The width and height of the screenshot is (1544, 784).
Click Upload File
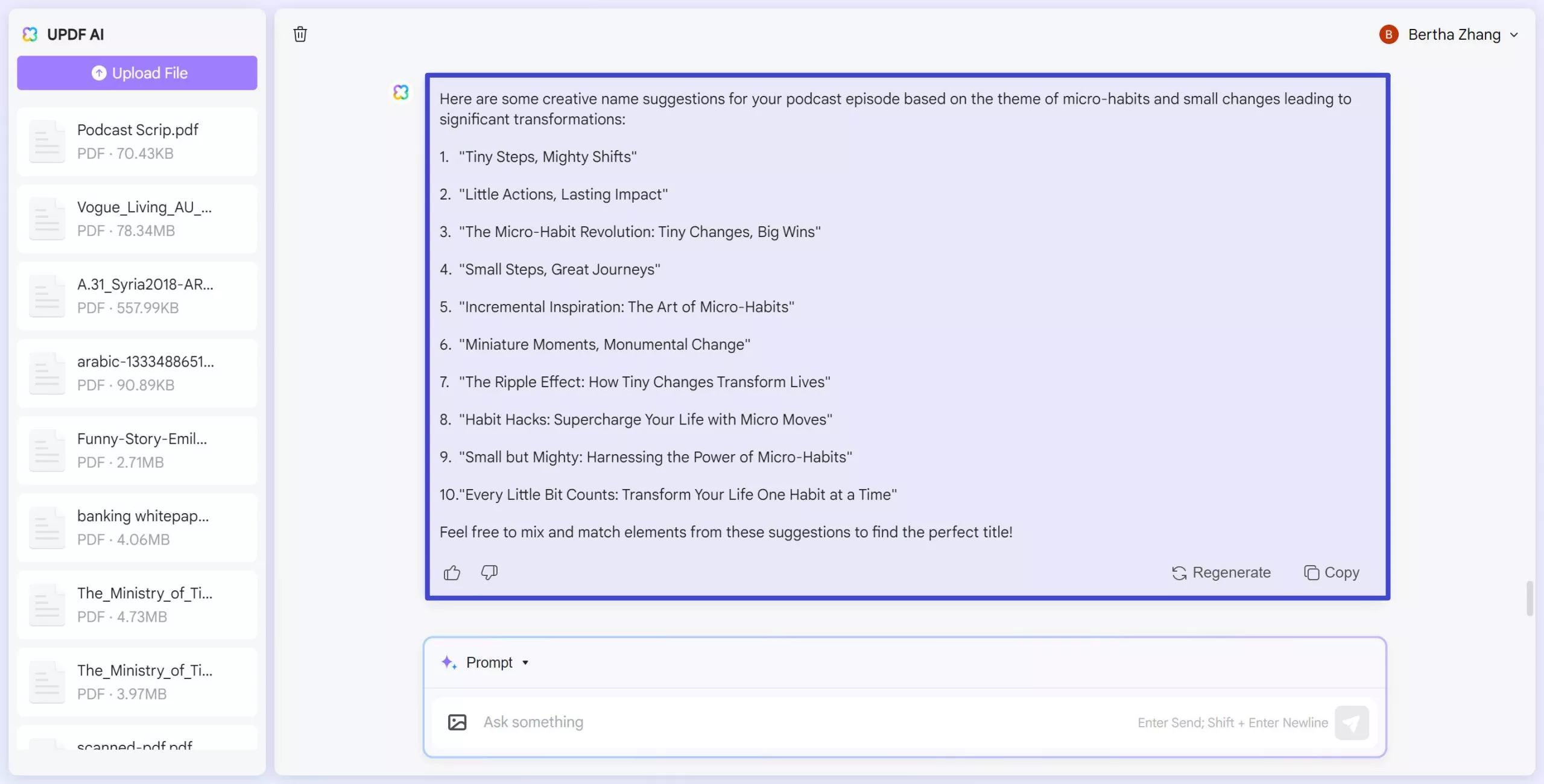coord(137,72)
